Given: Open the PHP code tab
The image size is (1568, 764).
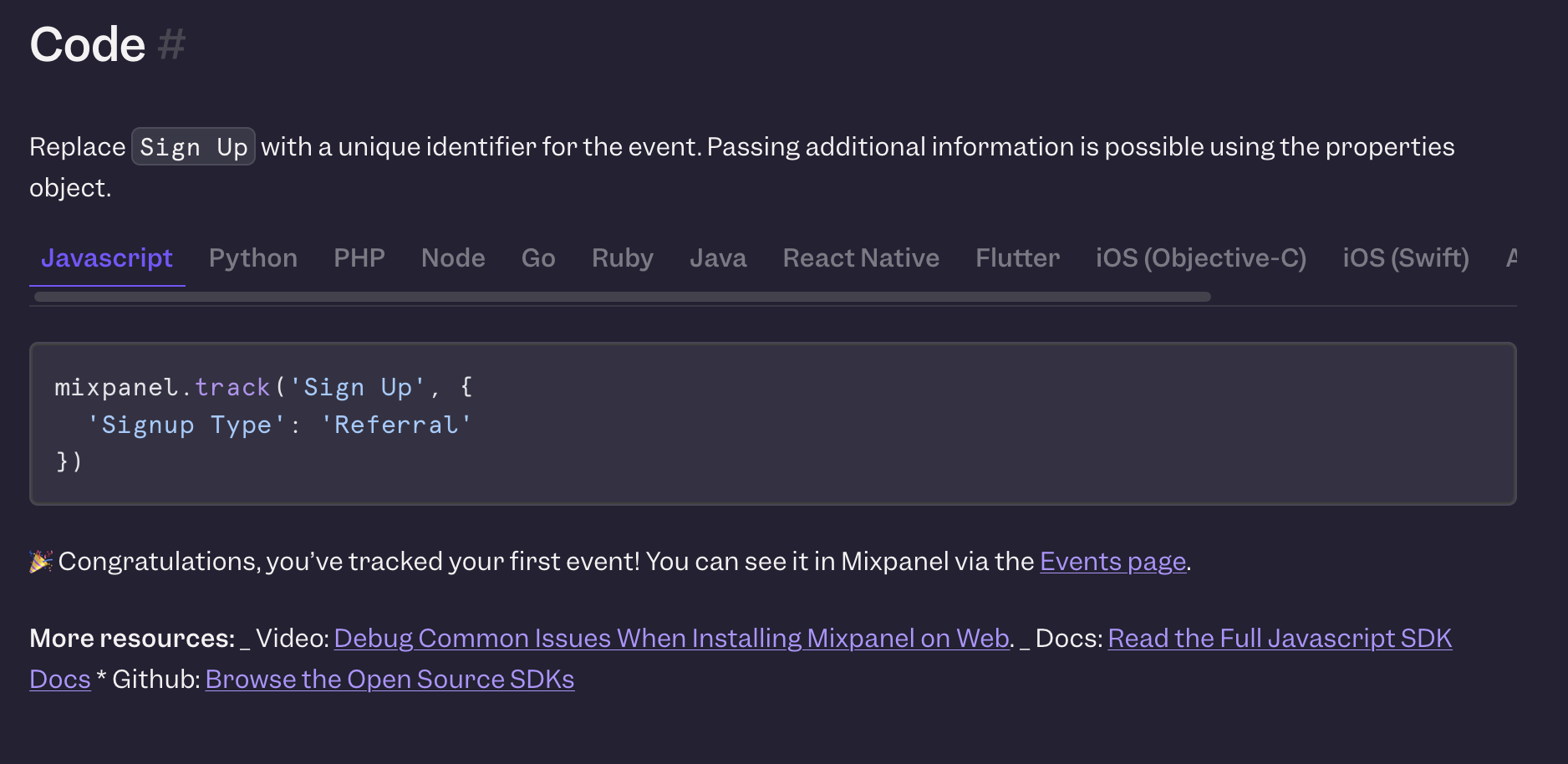Looking at the screenshot, I should point(359,258).
